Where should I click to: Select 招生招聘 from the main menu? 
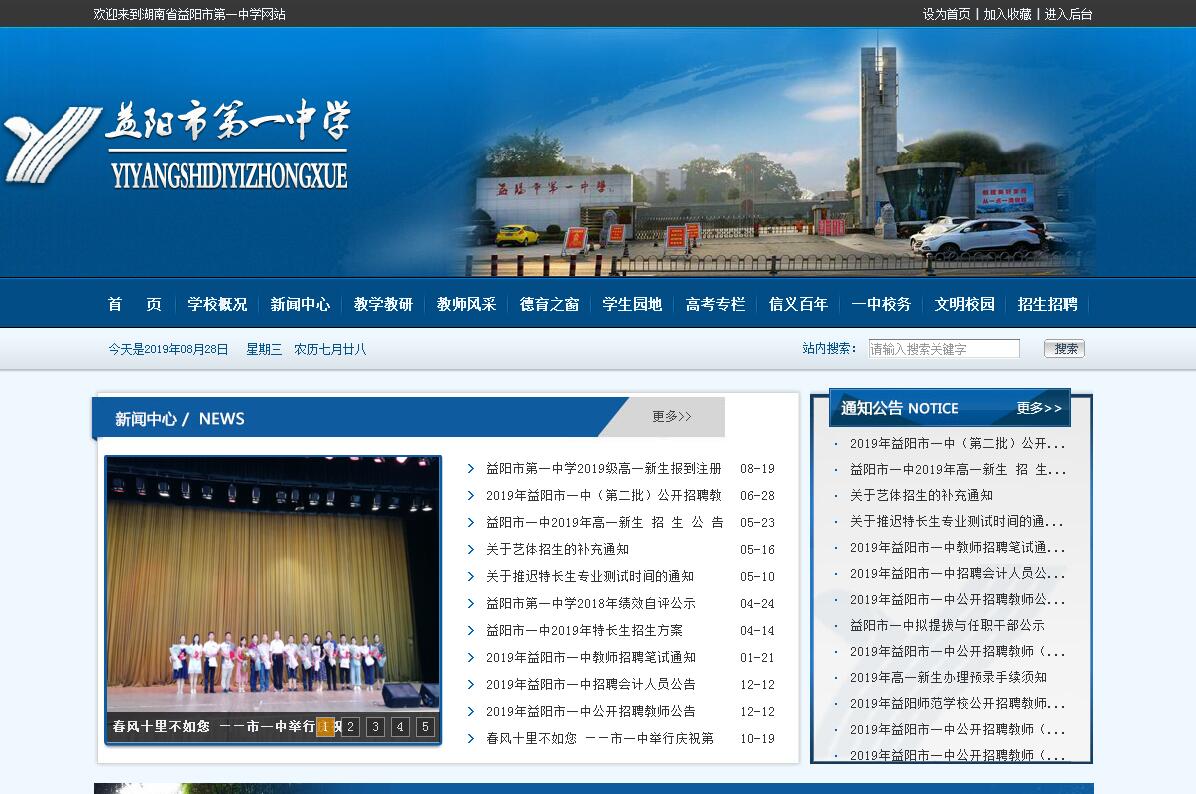[x=1047, y=304]
